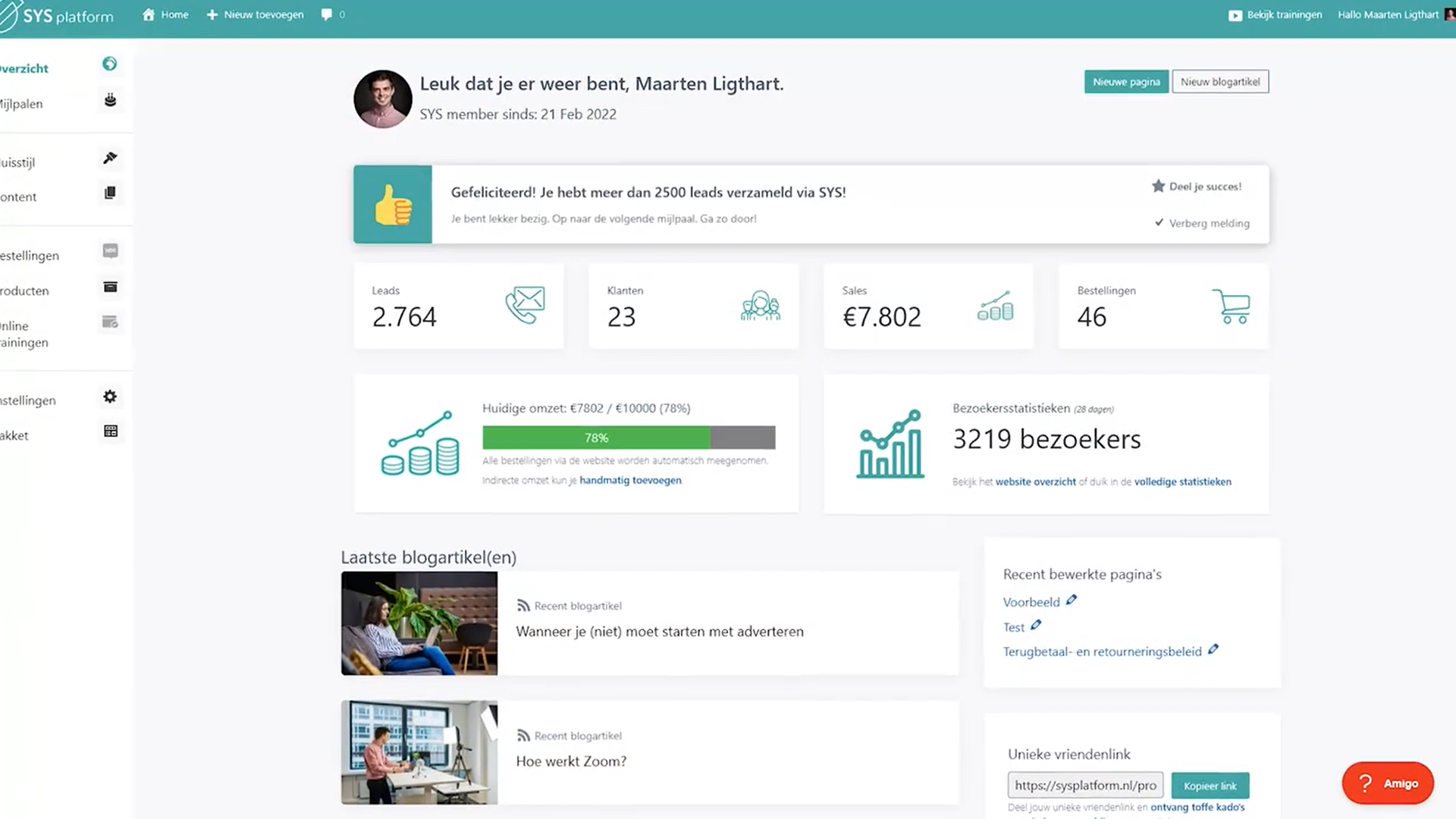
Task: Open Bestellingen with the WooCommerce icon
Action: (110, 251)
